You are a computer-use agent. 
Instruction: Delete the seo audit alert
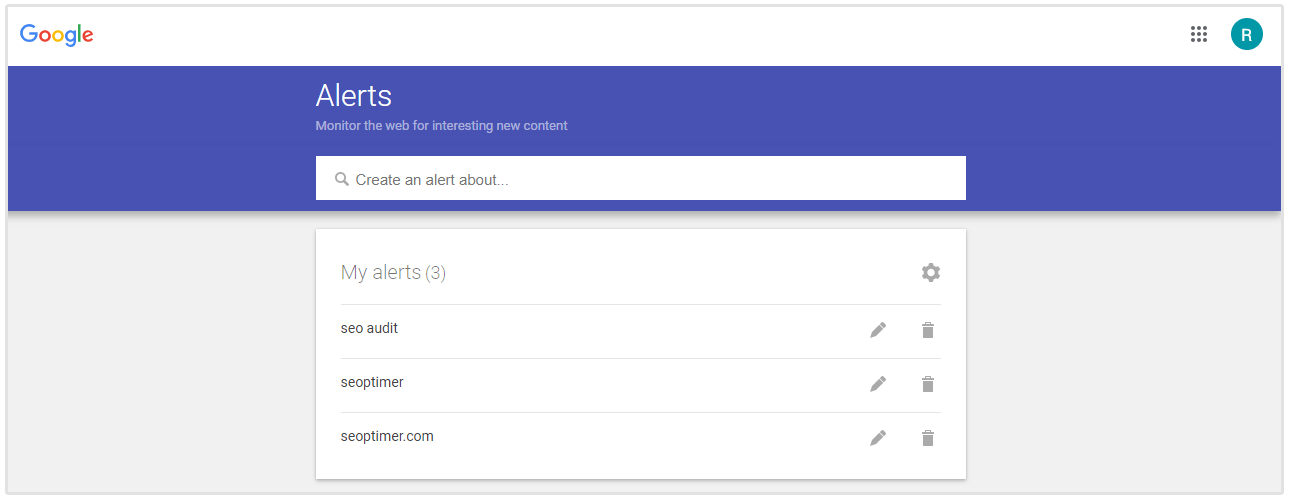(928, 330)
